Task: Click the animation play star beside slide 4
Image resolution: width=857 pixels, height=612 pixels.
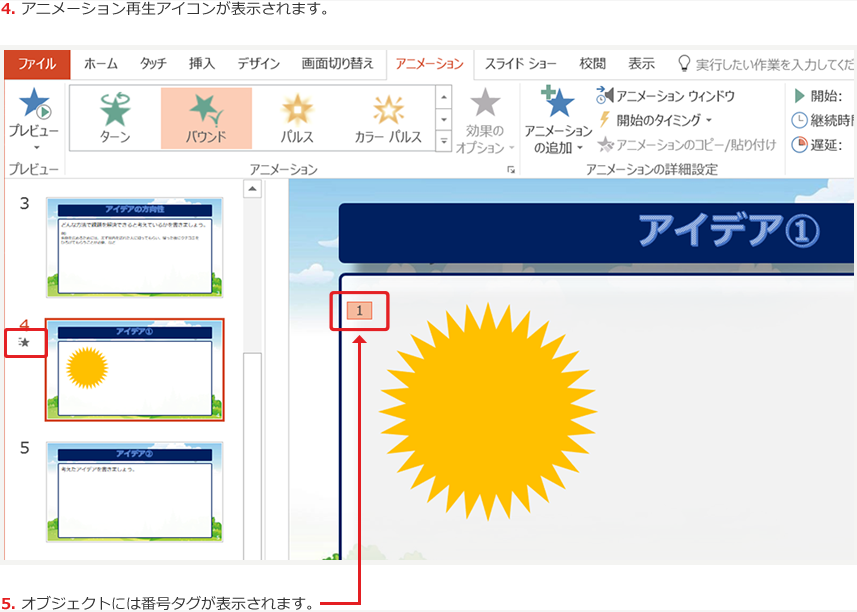Action: coord(26,342)
